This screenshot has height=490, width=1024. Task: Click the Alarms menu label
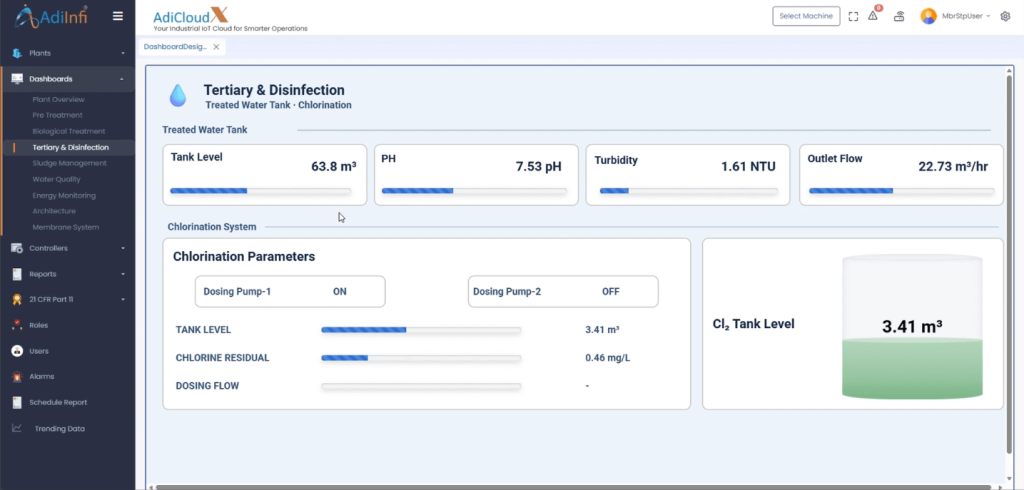(x=42, y=377)
